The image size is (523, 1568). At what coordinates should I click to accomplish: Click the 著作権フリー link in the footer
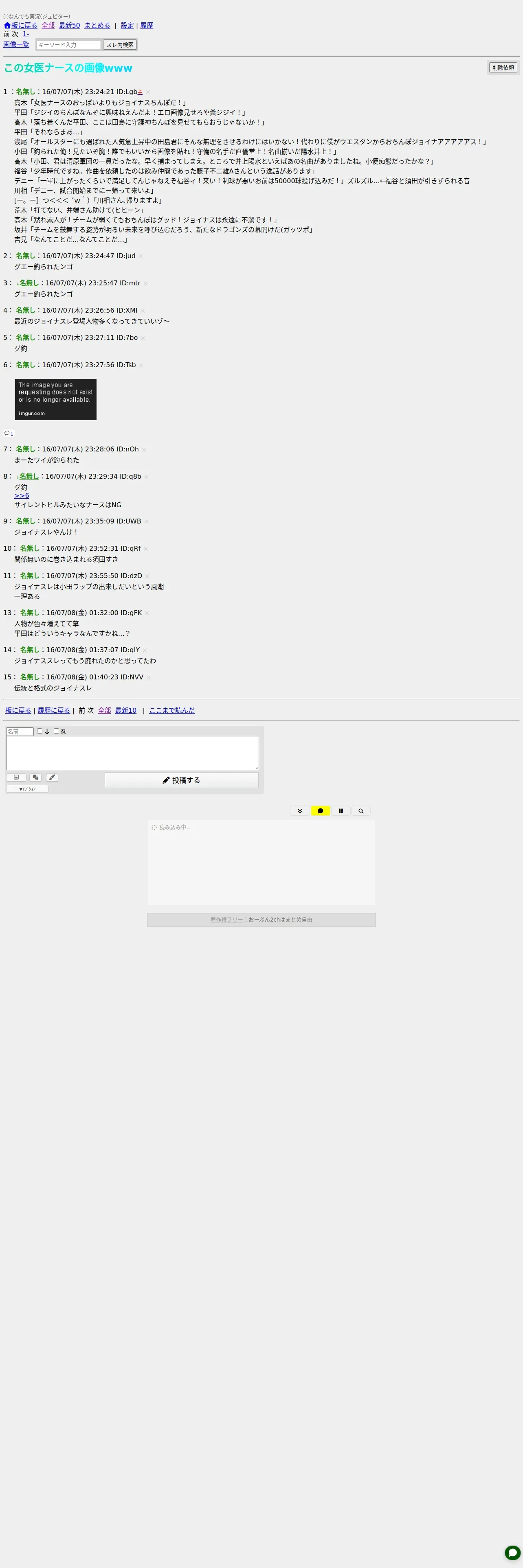tap(226, 920)
